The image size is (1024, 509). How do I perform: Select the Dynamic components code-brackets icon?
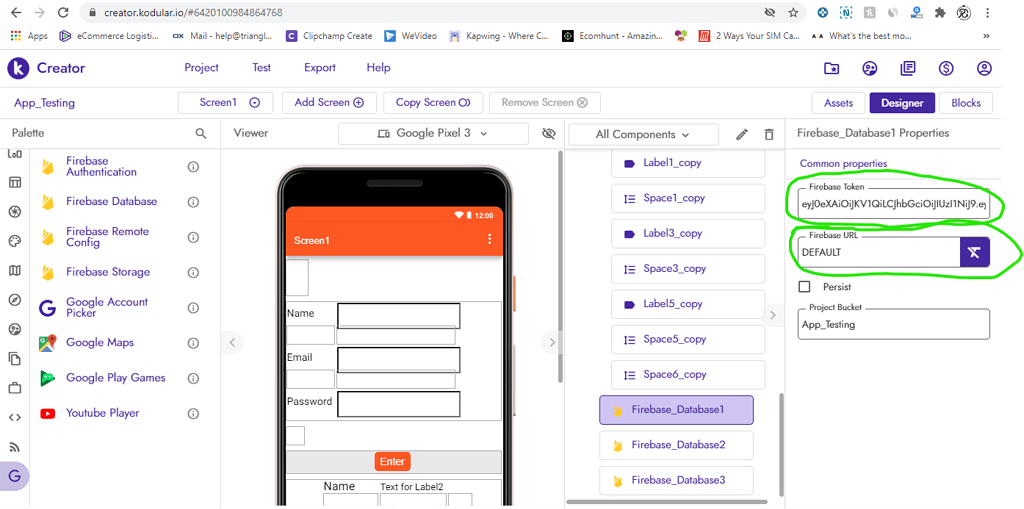click(x=14, y=418)
